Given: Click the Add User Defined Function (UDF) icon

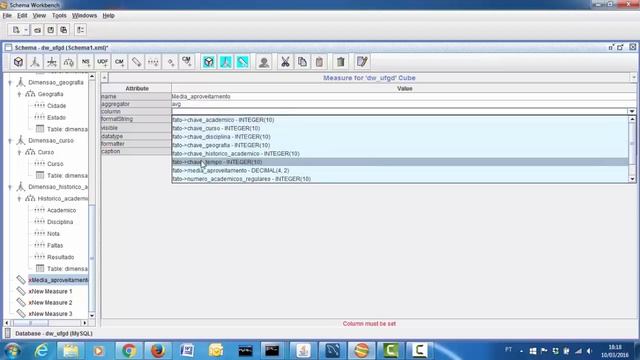Looking at the screenshot, I should (102, 62).
